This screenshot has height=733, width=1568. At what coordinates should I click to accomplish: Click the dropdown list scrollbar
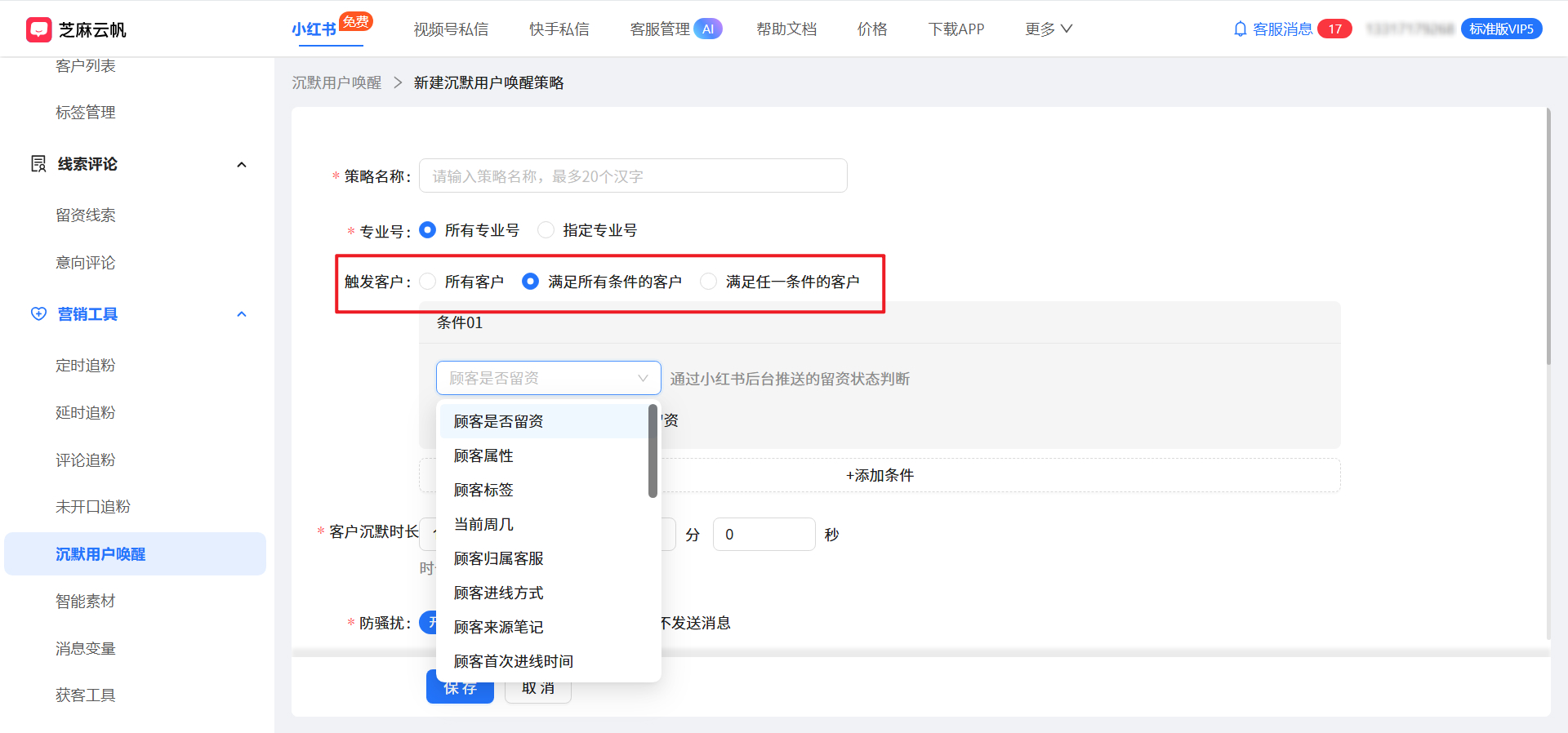(x=653, y=451)
